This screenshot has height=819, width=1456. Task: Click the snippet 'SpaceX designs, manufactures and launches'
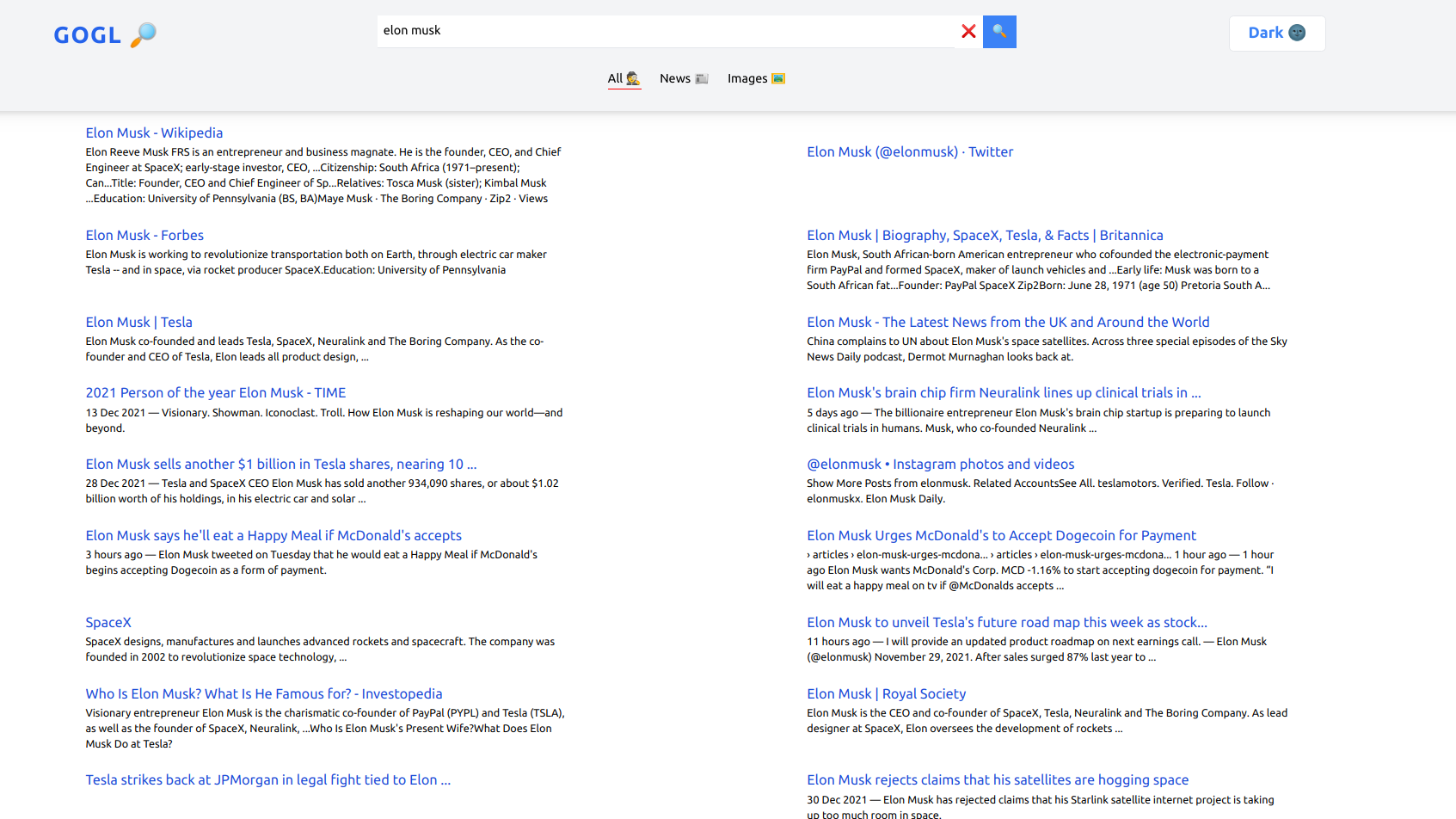pos(320,650)
